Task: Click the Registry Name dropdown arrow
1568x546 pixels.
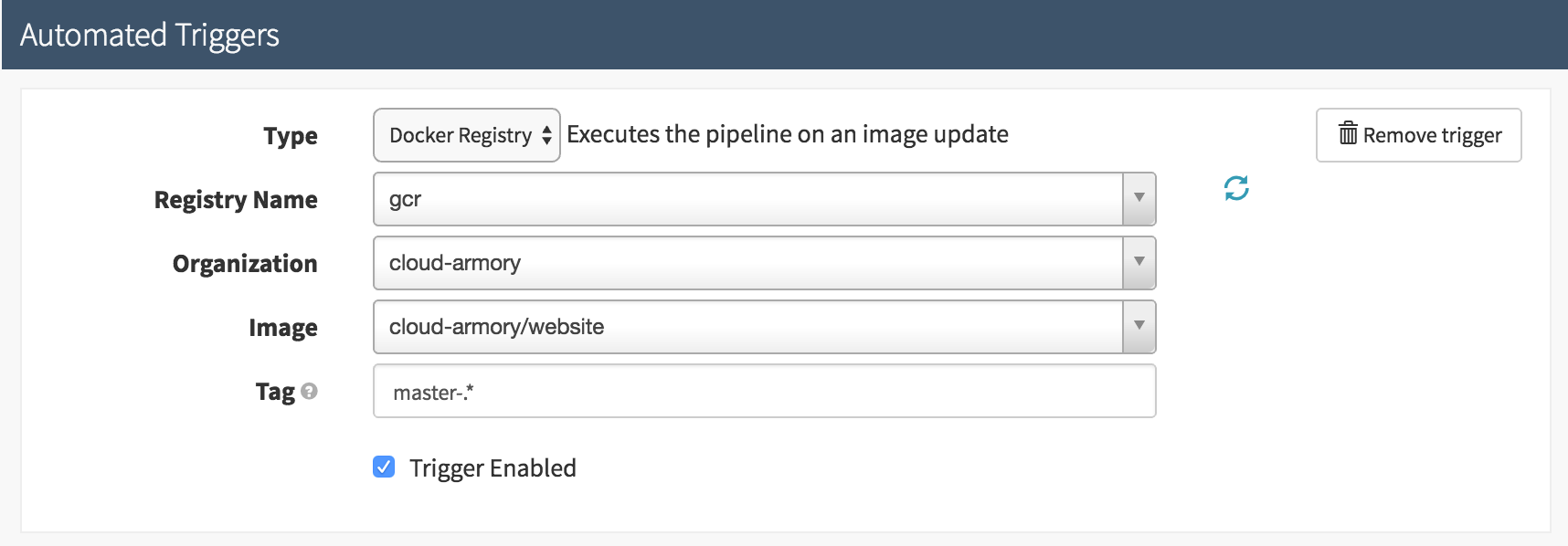Action: (1139, 199)
